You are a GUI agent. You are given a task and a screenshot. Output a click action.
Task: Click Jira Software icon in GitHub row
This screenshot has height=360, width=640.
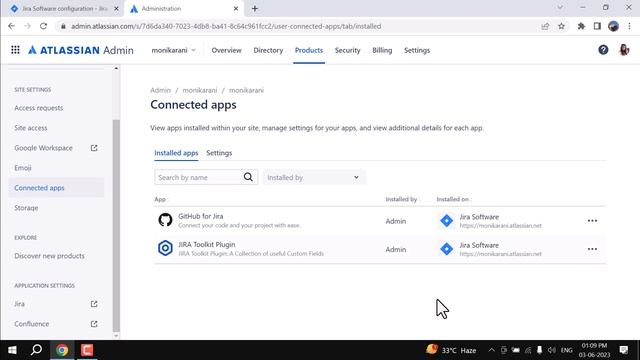(x=447, y=221)
